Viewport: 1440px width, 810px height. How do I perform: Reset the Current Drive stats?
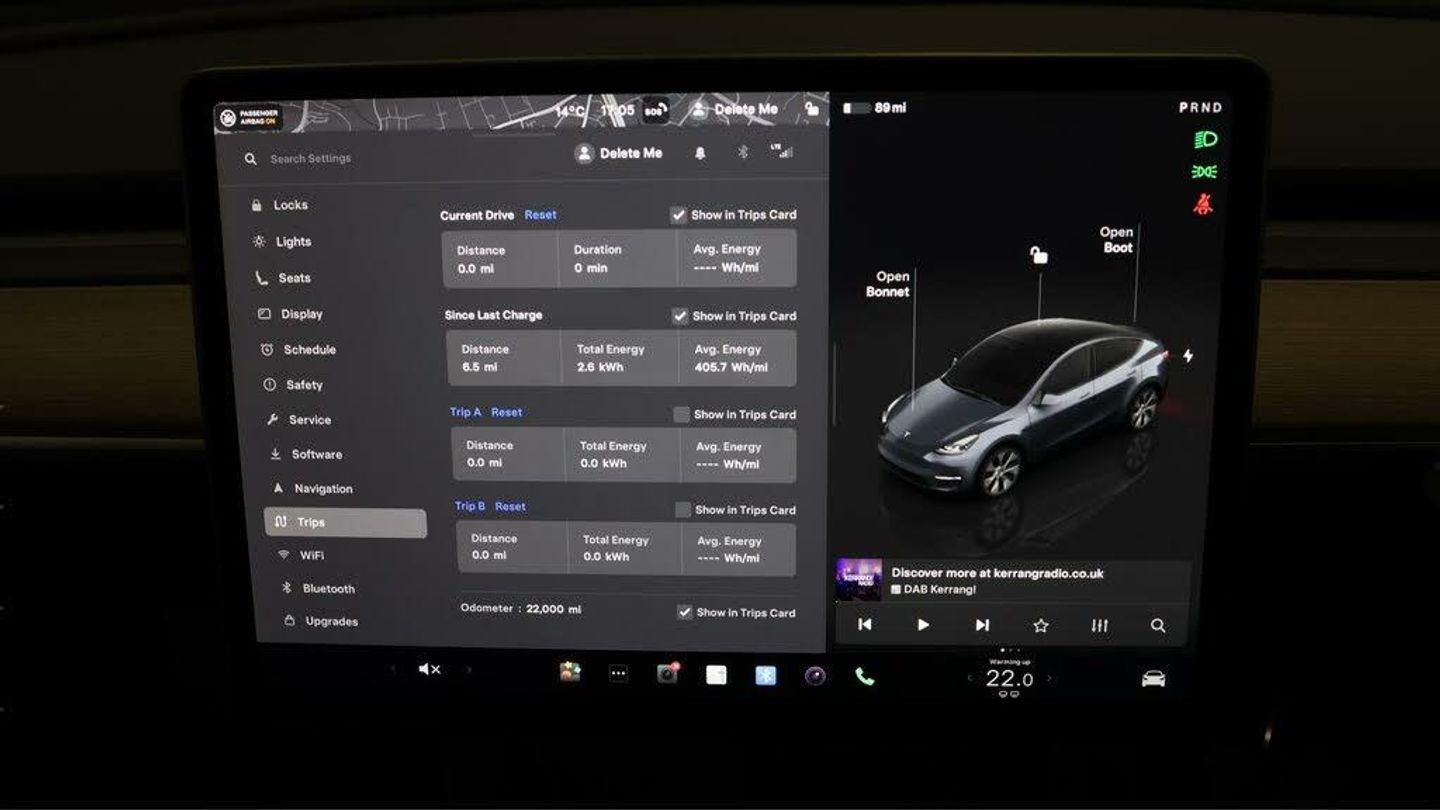(540, 215)
